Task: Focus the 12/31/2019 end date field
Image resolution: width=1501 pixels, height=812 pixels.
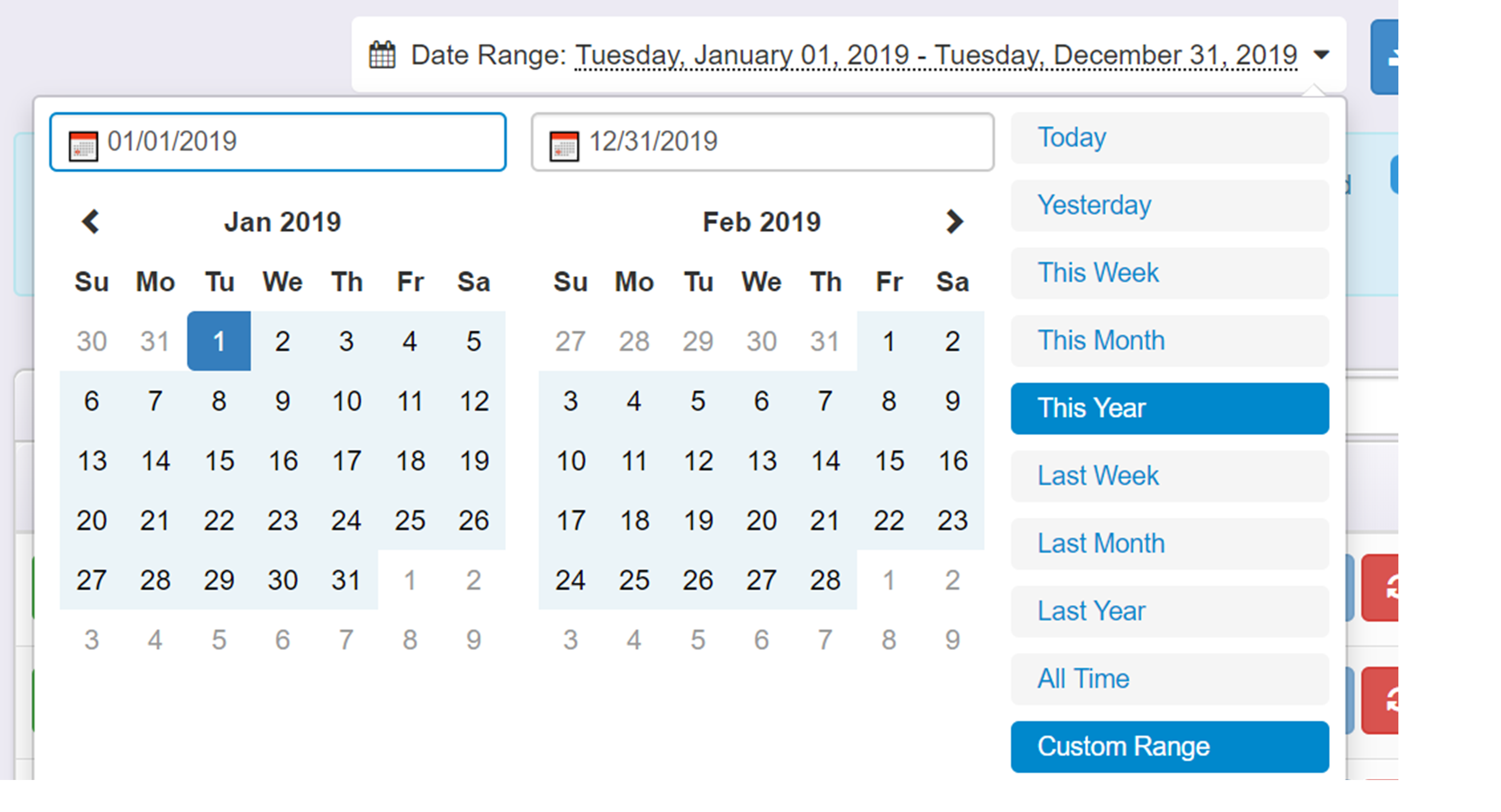Action: (x=763, y=142)
